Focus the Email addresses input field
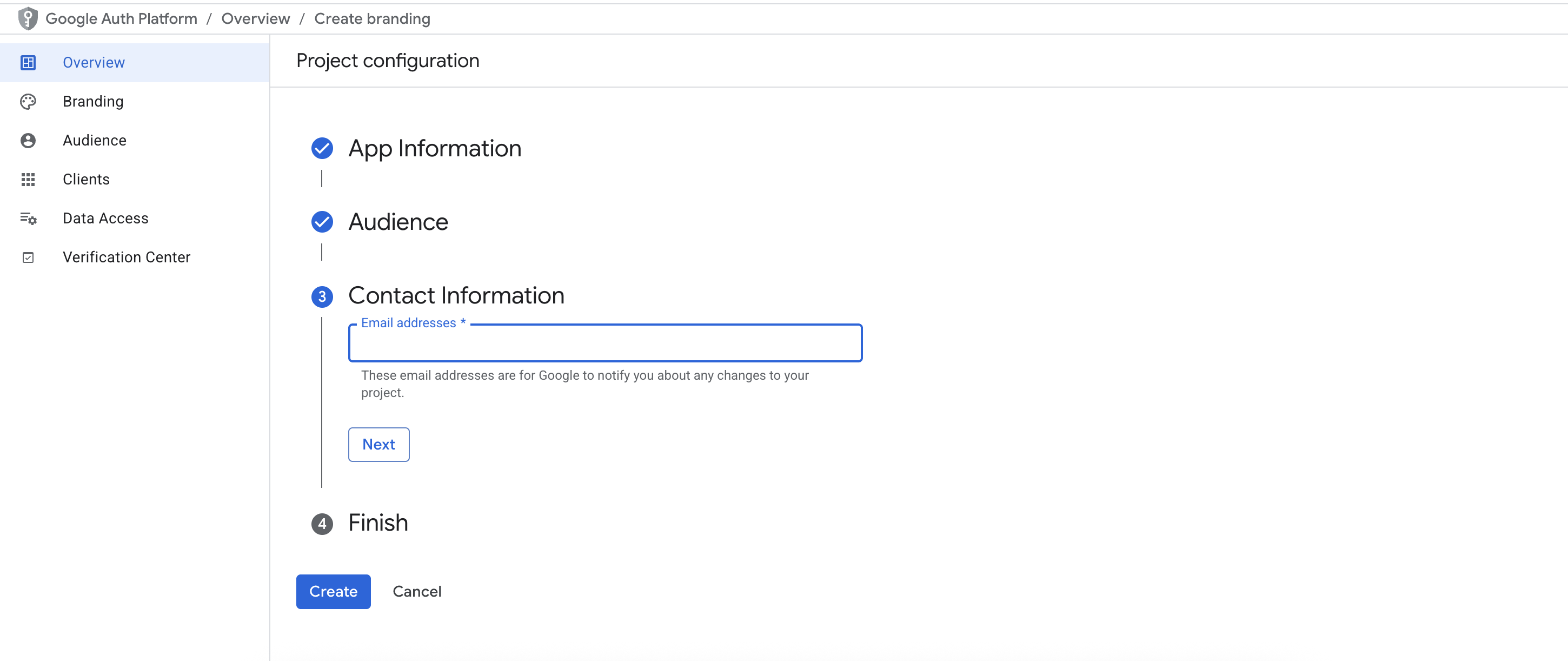 click(605, 344)
